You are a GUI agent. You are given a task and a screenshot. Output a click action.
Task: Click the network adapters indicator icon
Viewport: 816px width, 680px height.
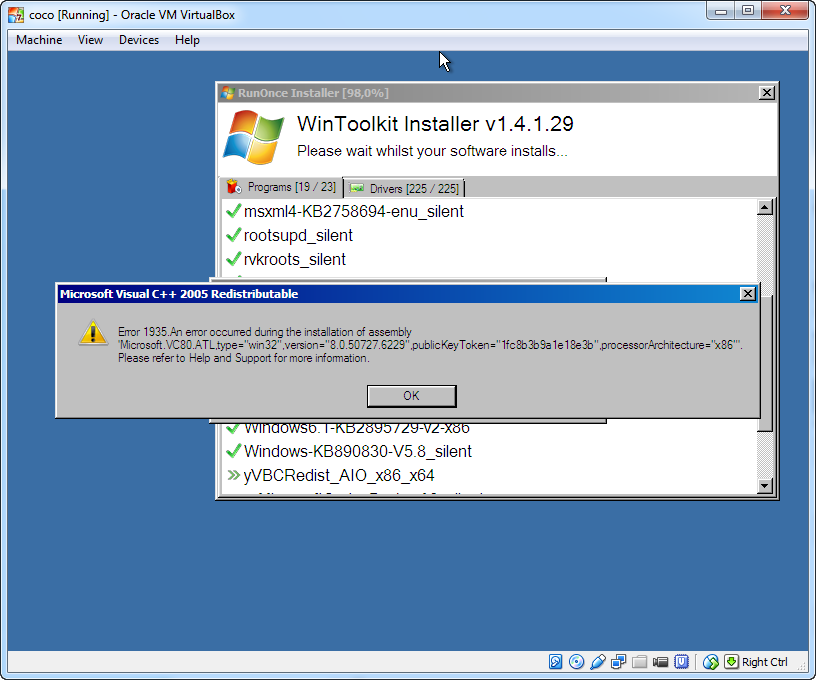pyautogui.click(x=618, y=662)
